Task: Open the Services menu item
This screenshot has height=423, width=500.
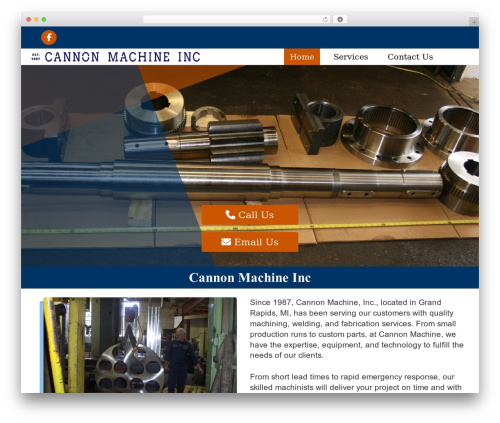Action: point(351,57)
